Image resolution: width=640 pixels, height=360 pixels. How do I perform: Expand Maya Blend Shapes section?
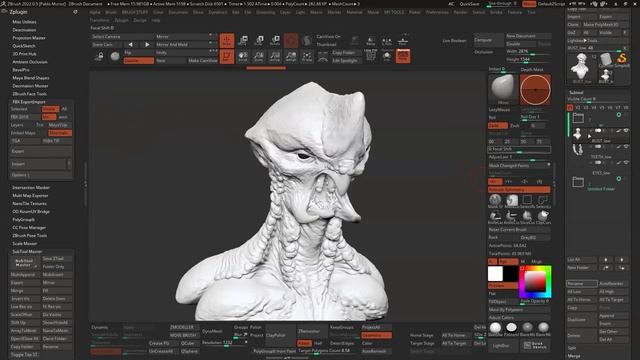coord(31,78)
